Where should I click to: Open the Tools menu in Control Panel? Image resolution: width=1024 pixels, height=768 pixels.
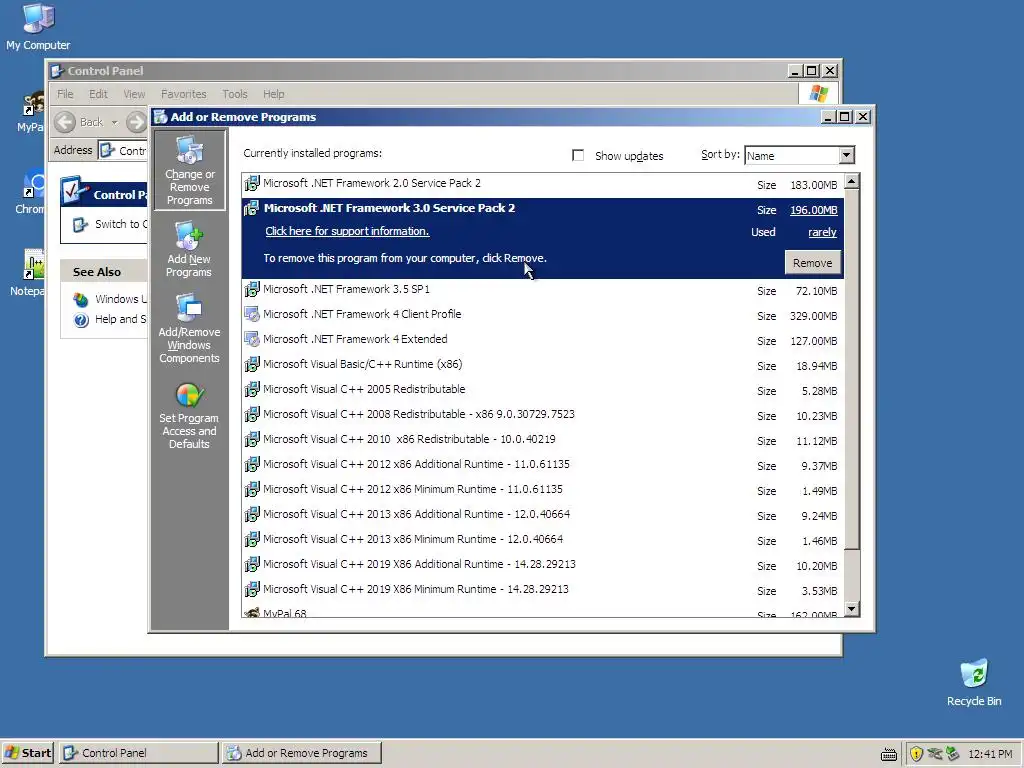coord(234,94)
